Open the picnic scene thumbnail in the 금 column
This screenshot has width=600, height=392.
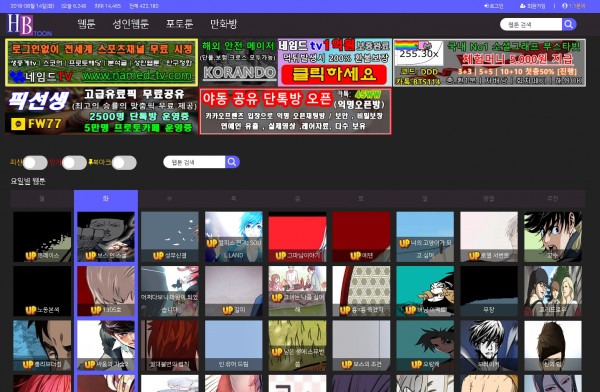[x=298, y=291]
